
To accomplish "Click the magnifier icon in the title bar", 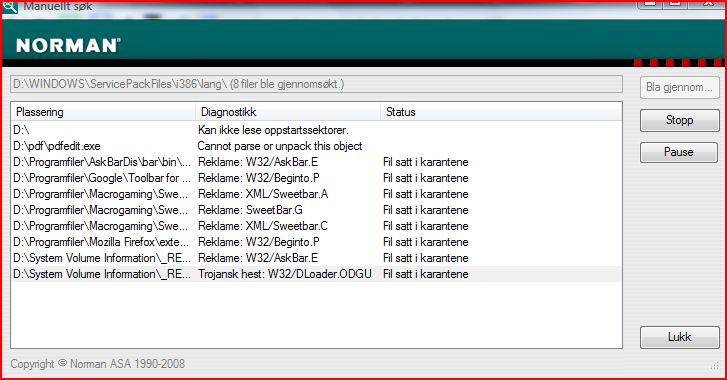I will 9,6.
